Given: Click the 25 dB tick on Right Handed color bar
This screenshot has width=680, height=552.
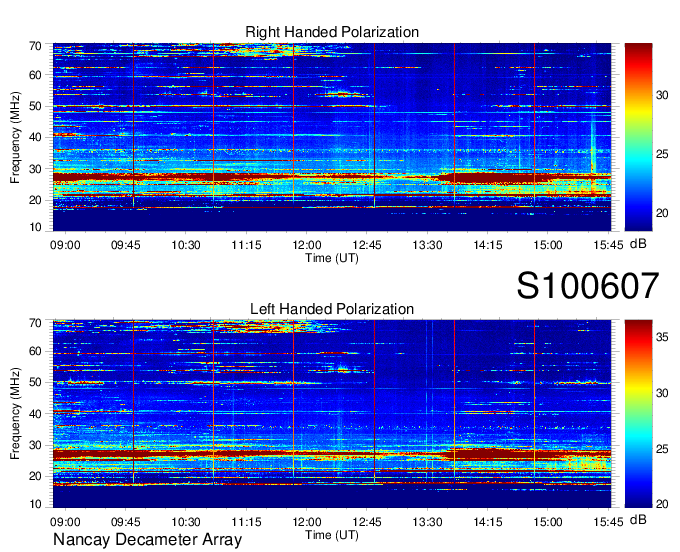Looking at the screenshot, I should 662,154.
